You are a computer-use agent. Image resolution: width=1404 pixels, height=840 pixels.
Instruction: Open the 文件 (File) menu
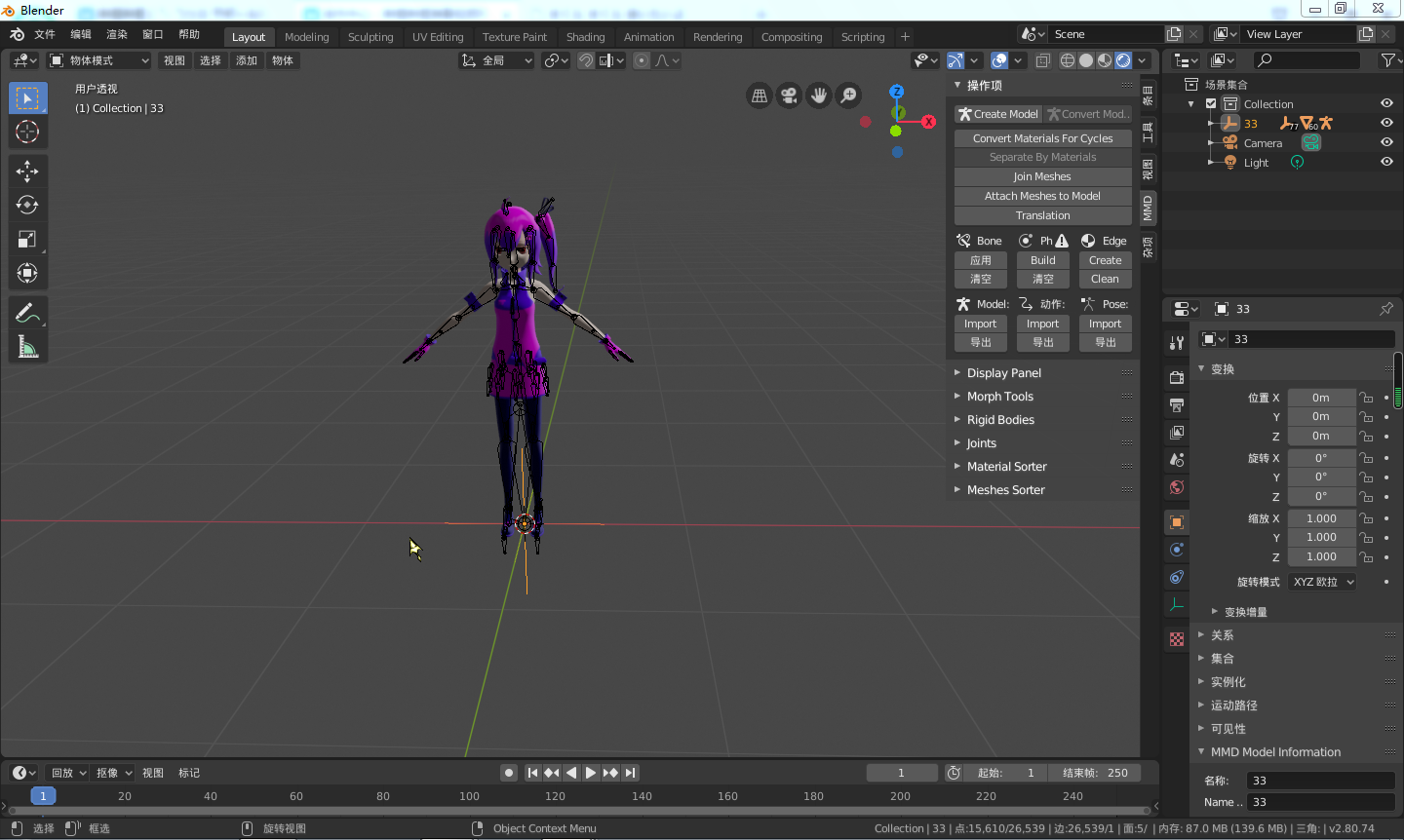(45, 34)
